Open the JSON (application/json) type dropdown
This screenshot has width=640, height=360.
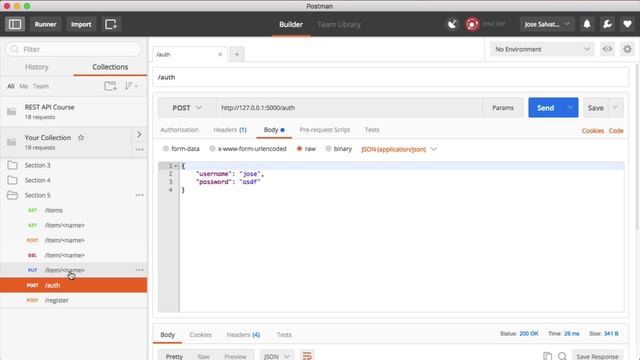399,149
